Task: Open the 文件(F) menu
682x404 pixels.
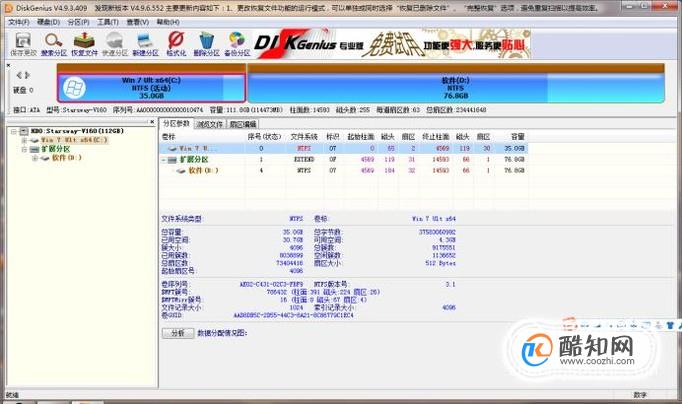Action: click(x=19, y=22)
